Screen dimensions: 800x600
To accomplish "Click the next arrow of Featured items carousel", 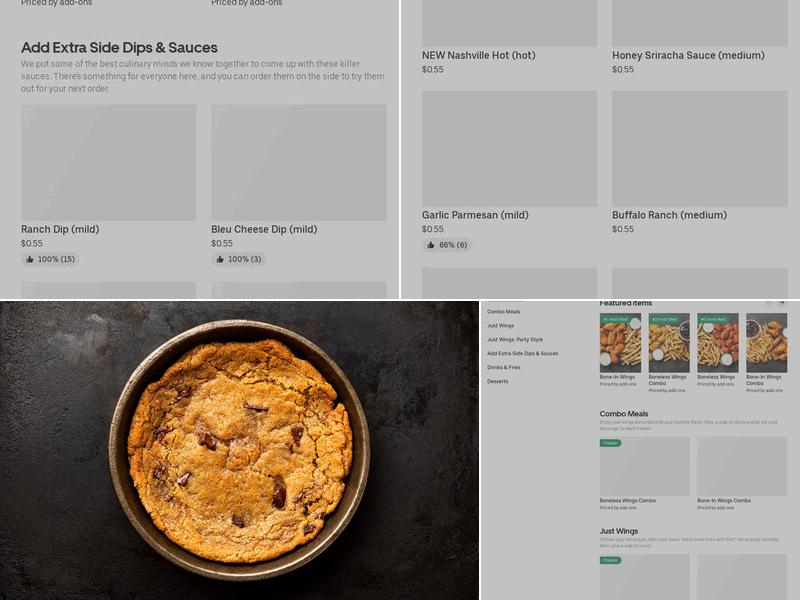I will pos(782,302).
